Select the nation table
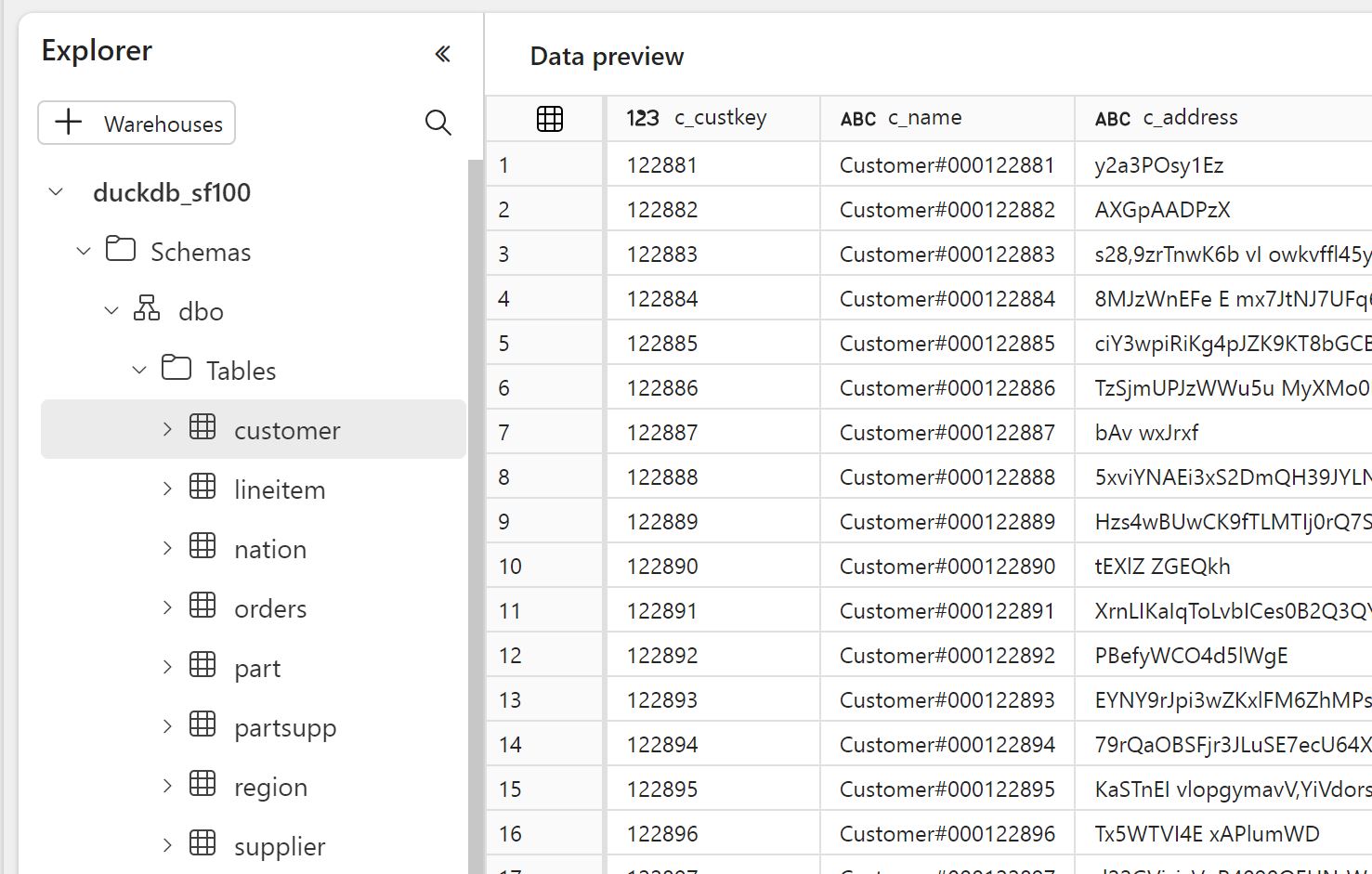 click(269, 548)
